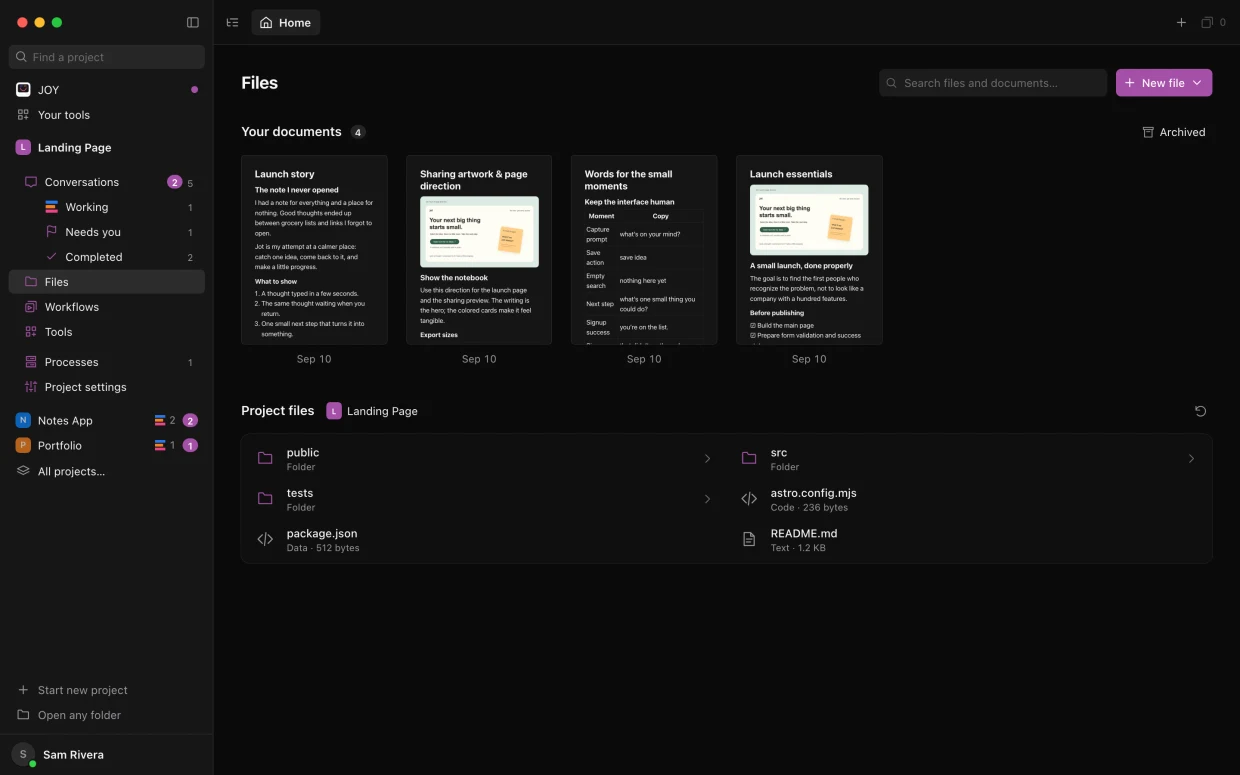The width and height of the screenshot is (1240, 775).
Task: Open the Tools section
Action: [107, 332]
